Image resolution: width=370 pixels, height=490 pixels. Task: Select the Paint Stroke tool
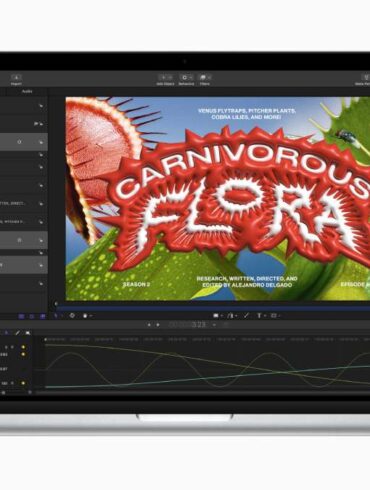pyautogui.click(x=246, y=315)
